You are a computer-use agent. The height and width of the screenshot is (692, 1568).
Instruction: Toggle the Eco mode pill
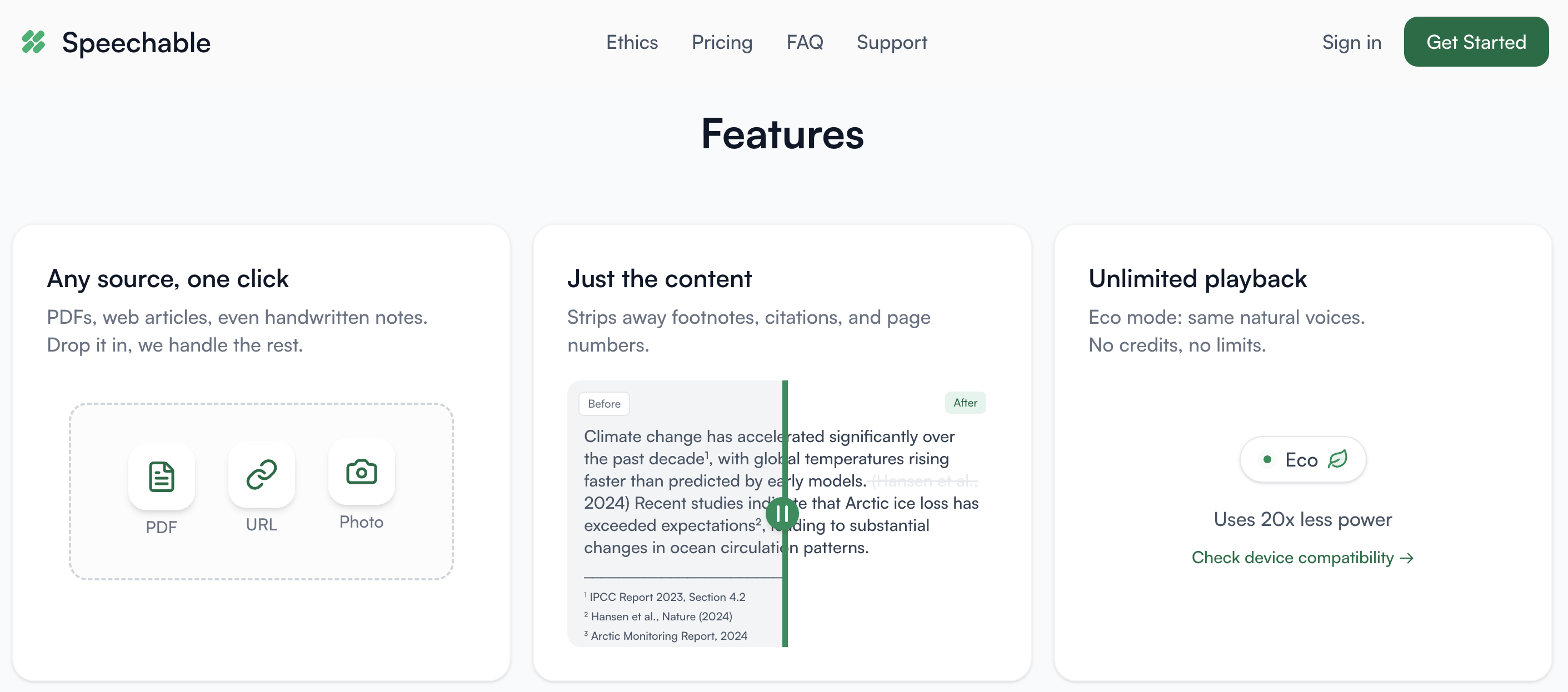(1301, 459)
